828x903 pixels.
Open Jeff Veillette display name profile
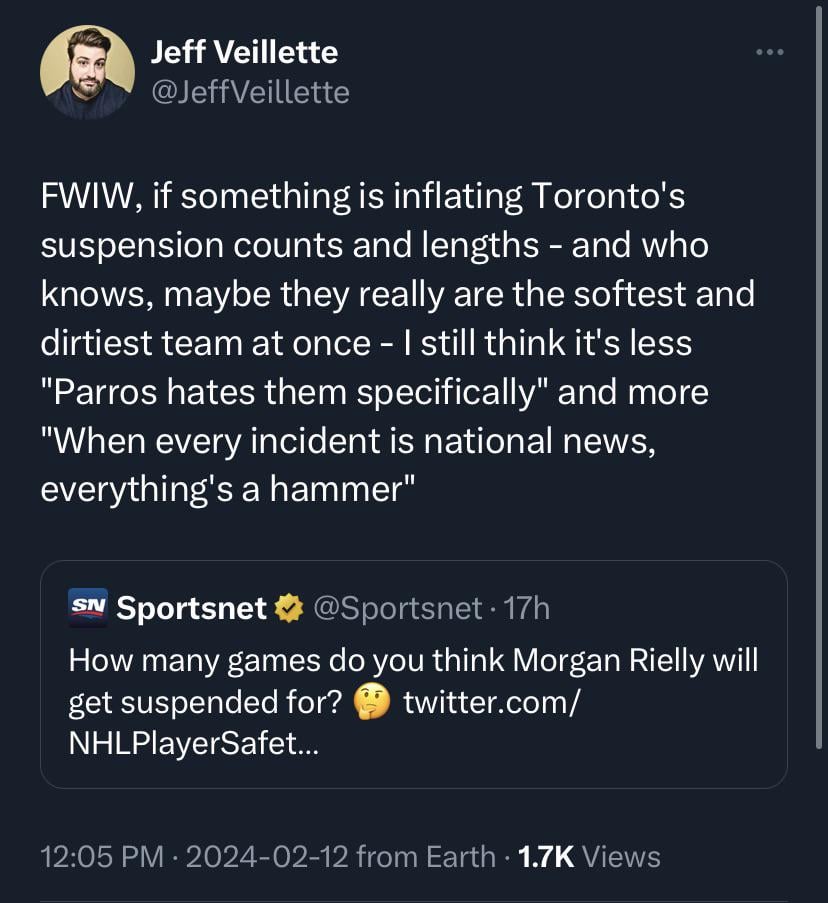pos(244,51)
